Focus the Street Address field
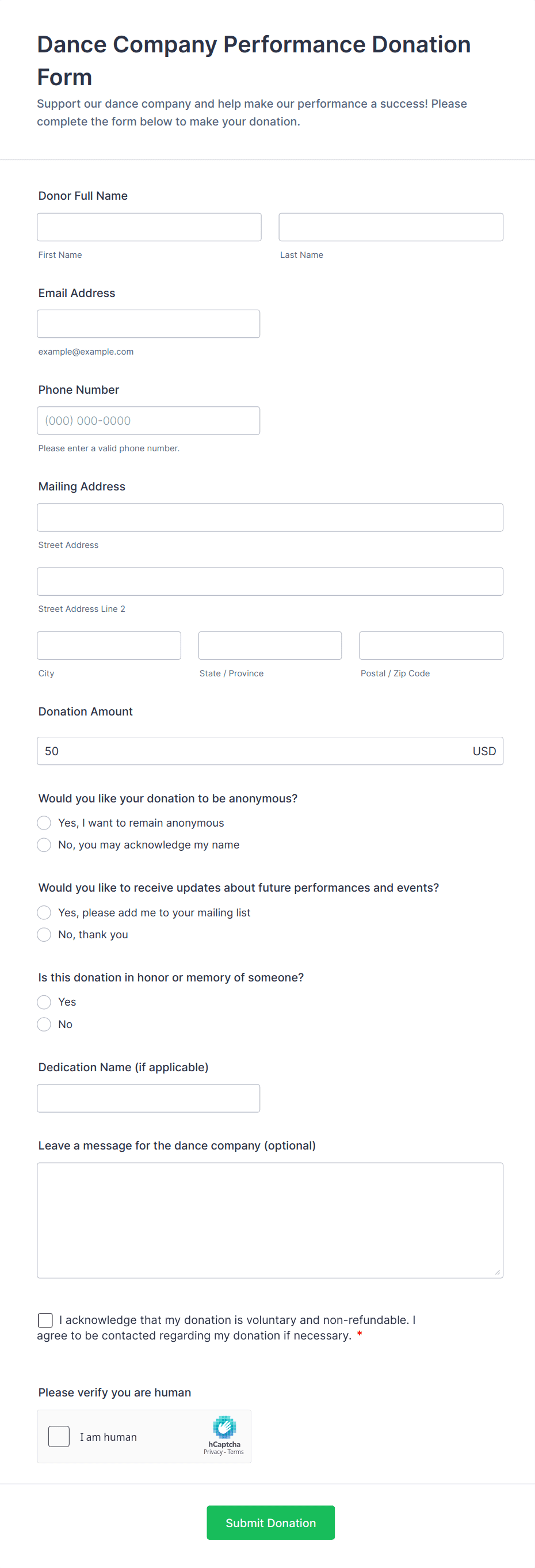 click(270, 517)
